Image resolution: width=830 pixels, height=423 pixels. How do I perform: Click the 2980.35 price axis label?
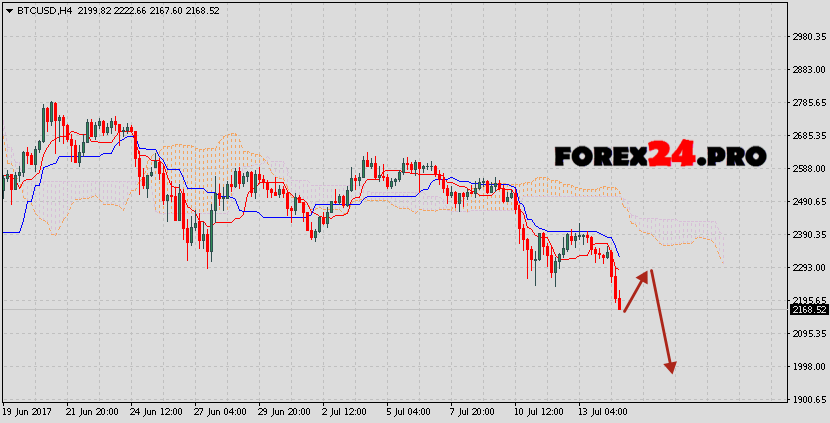(808, 37)
